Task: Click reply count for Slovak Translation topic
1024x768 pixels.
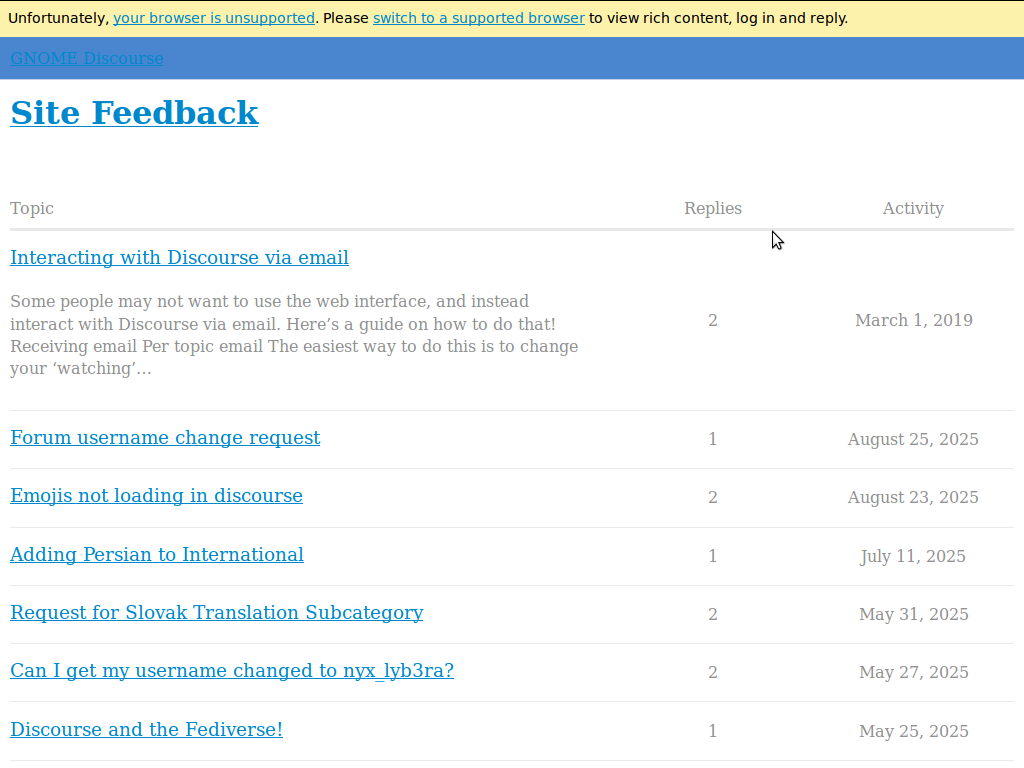Action: 712,614
